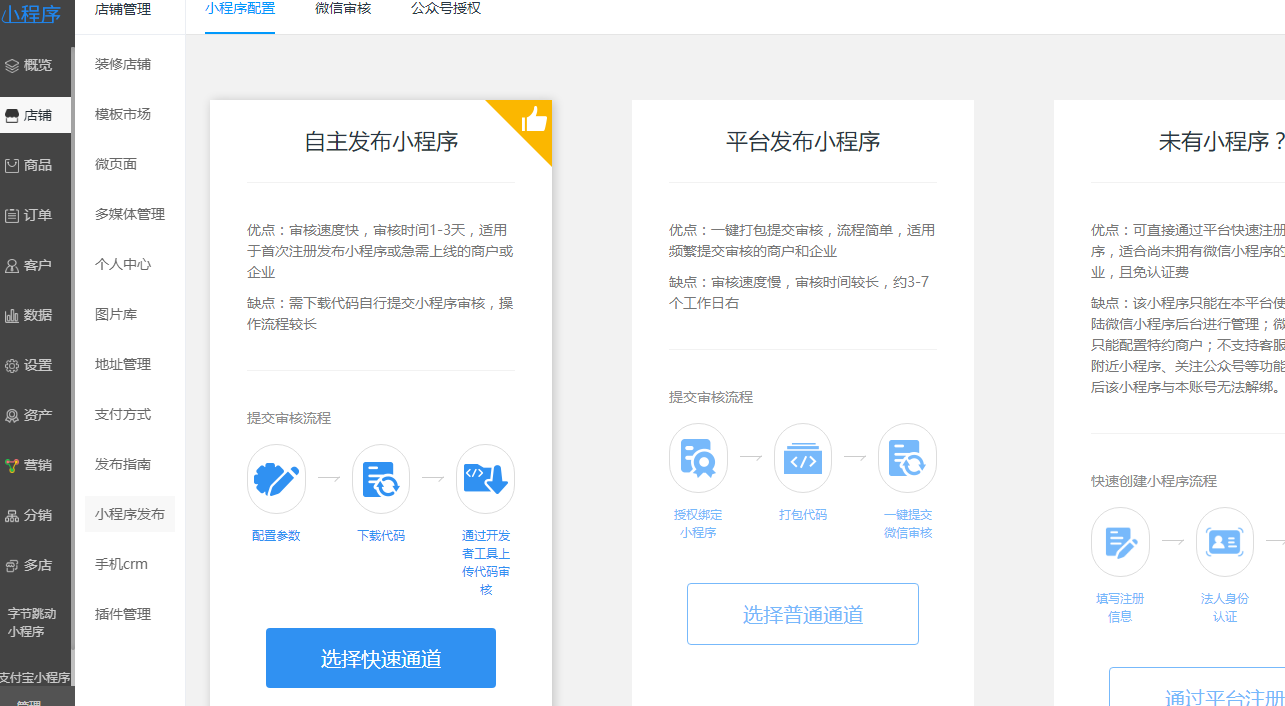Click the upload code via developer tool icon

click(x=486, y=479)
